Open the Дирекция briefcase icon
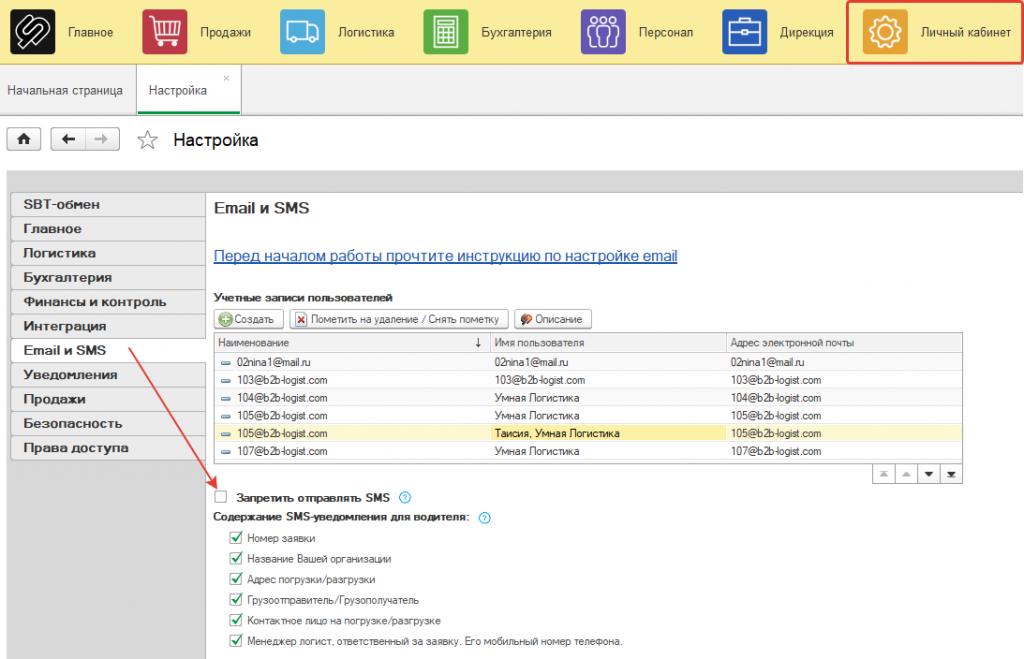 [744, 31]
